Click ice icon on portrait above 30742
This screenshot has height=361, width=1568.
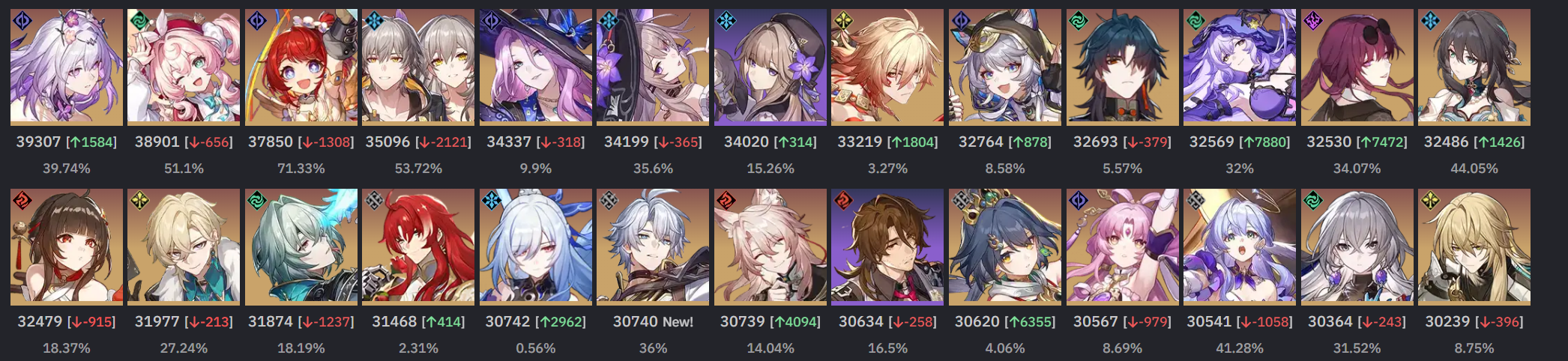[x=492, y=201]
